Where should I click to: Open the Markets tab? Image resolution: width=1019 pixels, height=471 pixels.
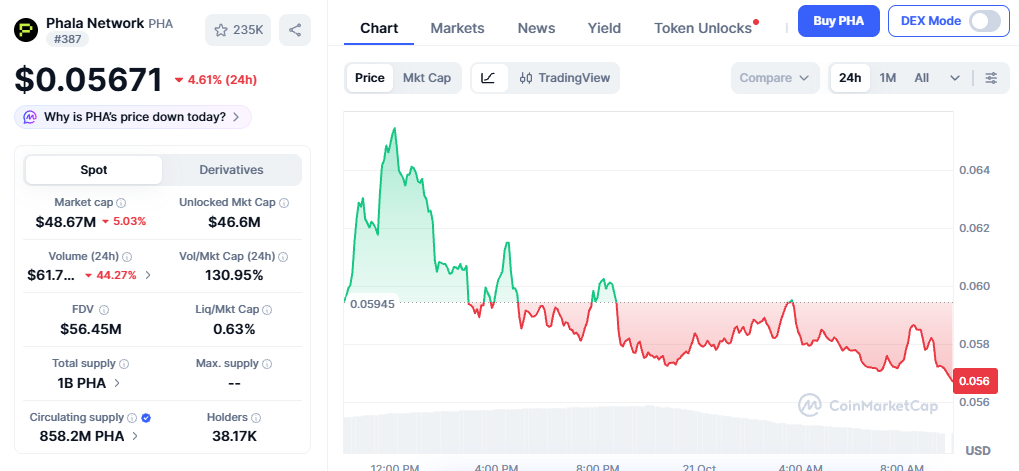pos(458,28)
